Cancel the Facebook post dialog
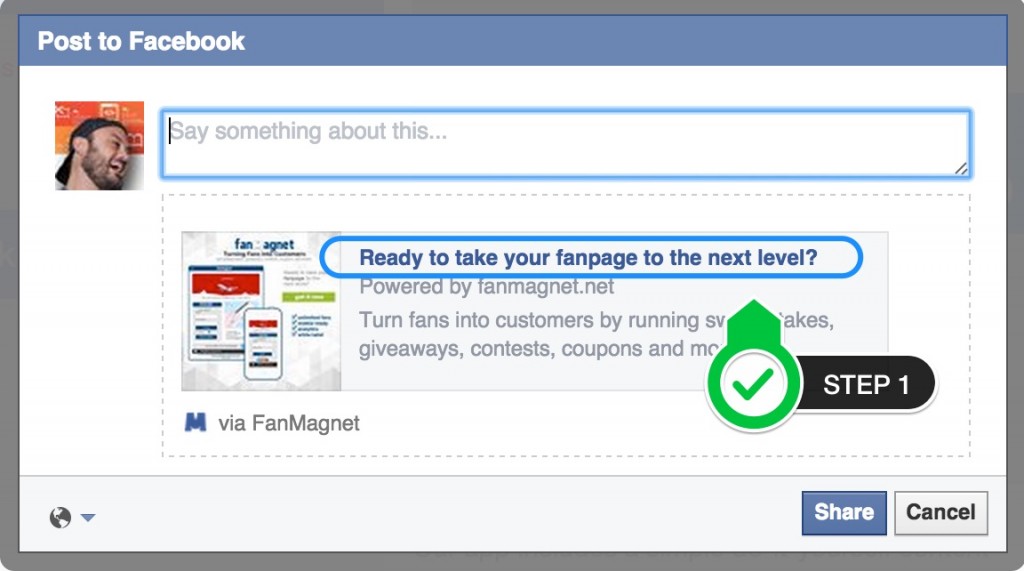Image resolution: width=1024 pixels, height=571 pixels. 940,513
